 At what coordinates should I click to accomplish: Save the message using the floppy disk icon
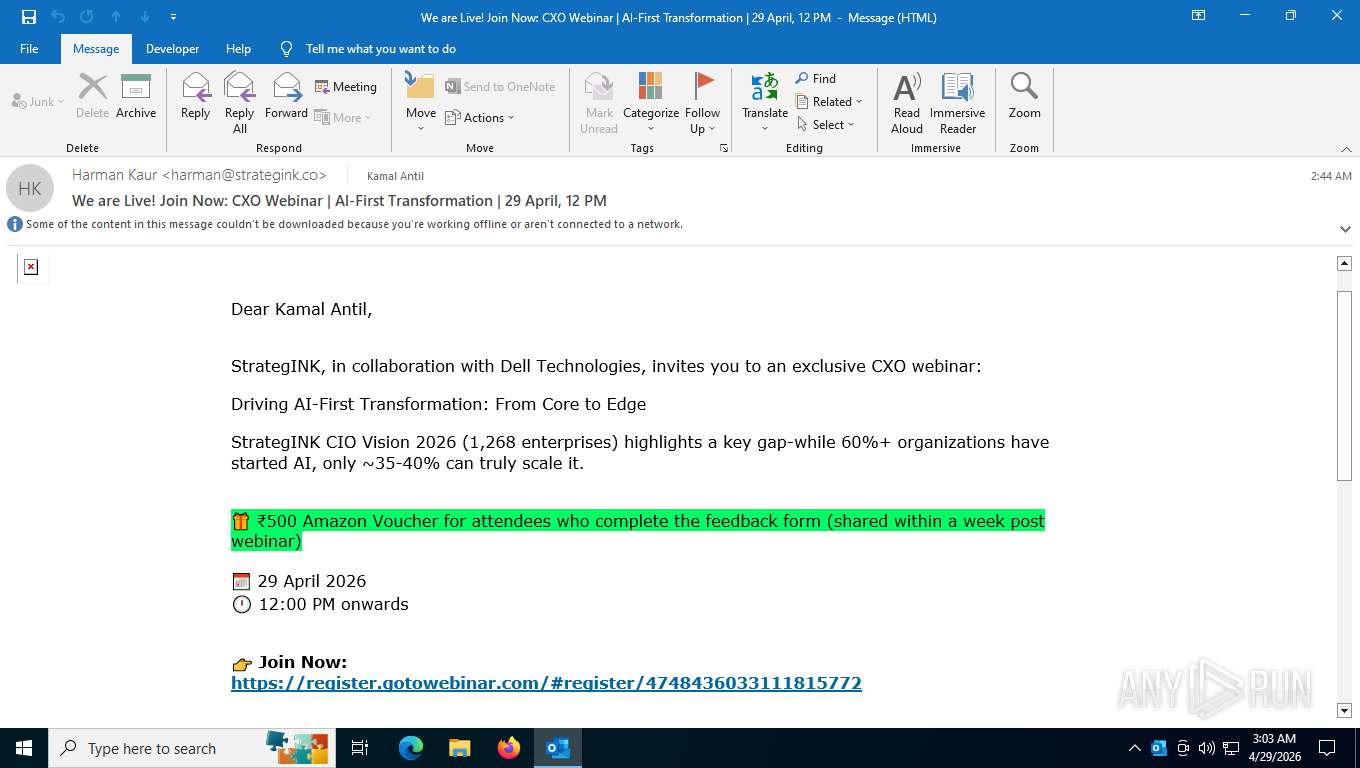click(29, 17)
